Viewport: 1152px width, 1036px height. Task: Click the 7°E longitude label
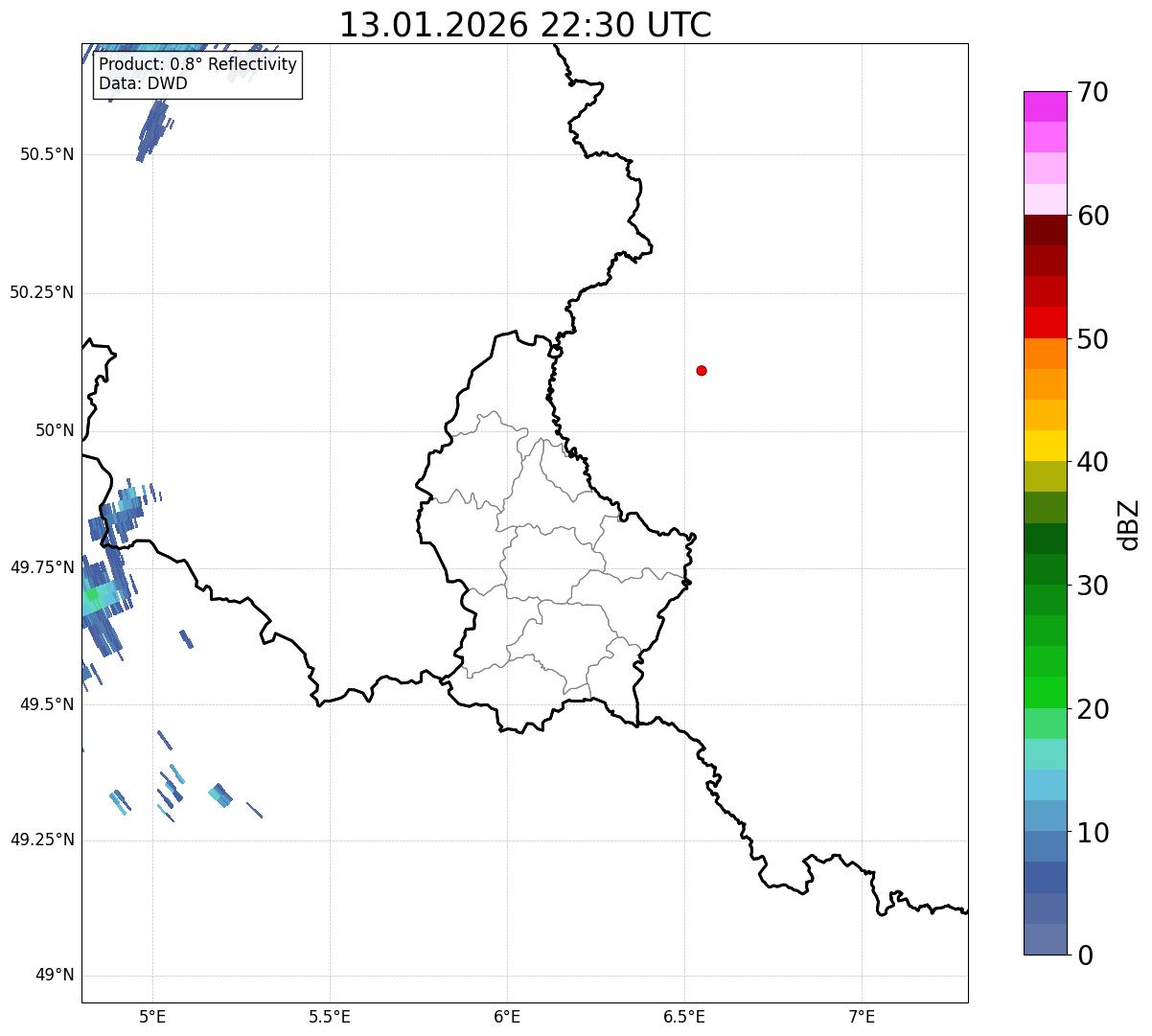[x=862, y=1017]
